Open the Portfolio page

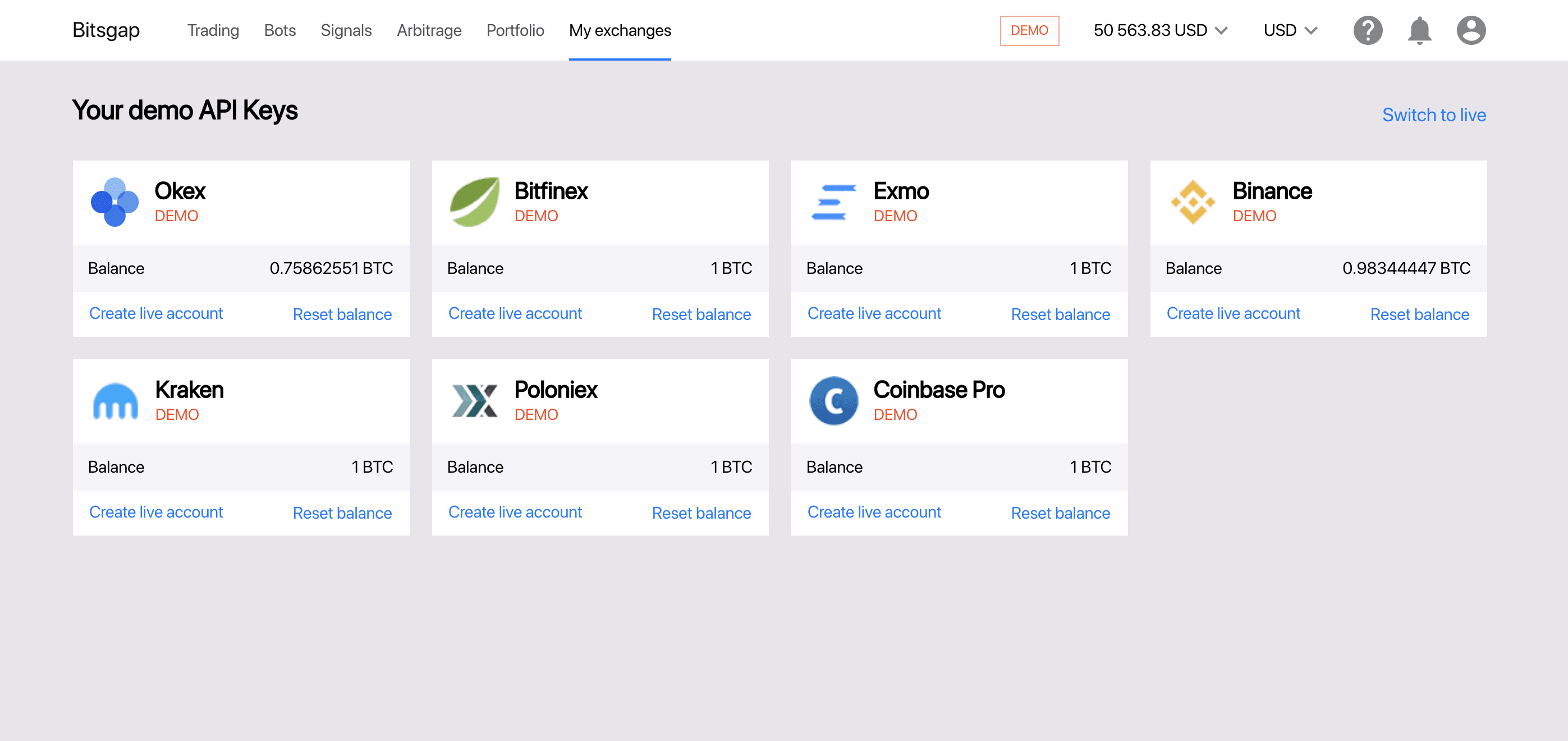pos(516,30)
